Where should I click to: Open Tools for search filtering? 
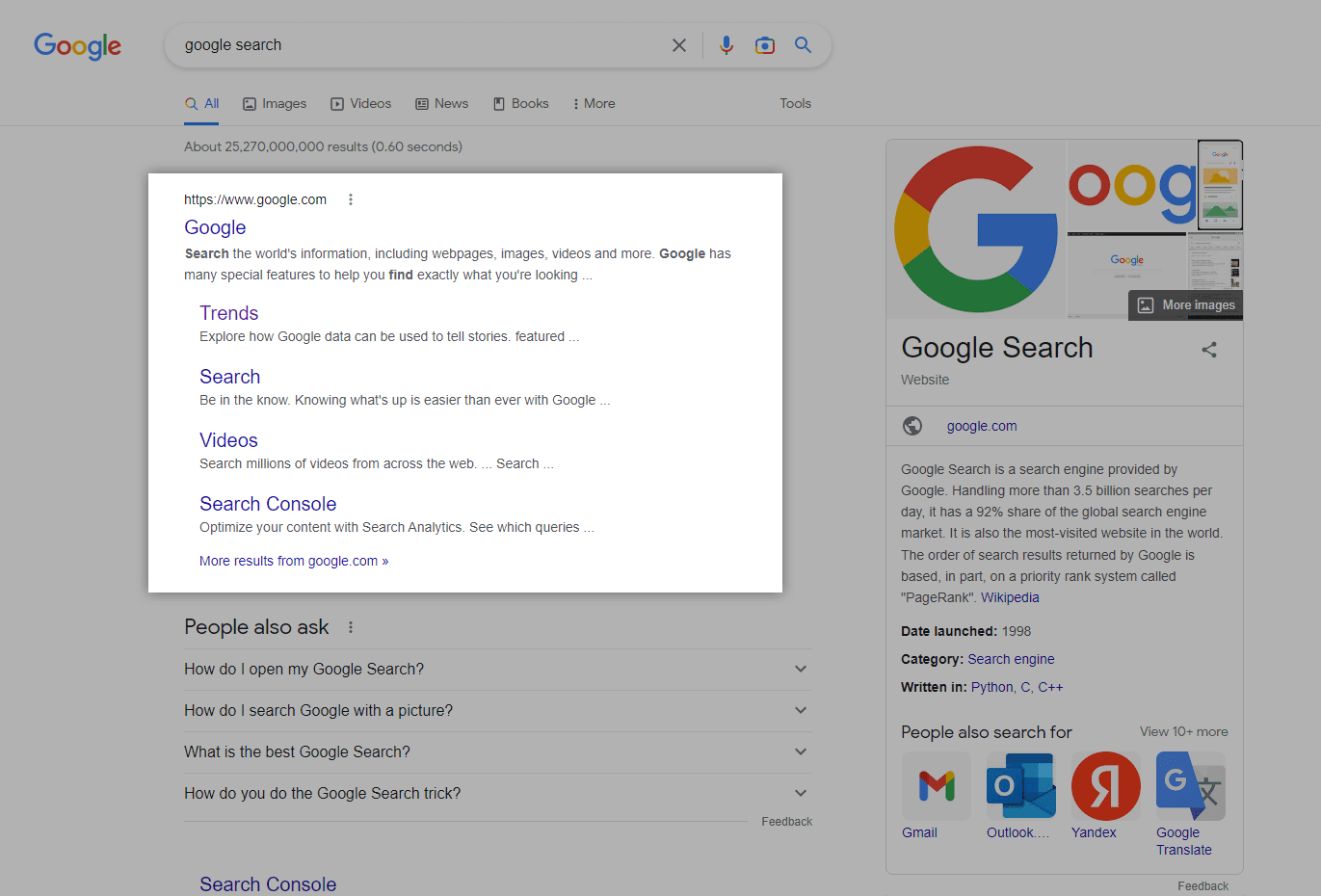coord(795,104)
